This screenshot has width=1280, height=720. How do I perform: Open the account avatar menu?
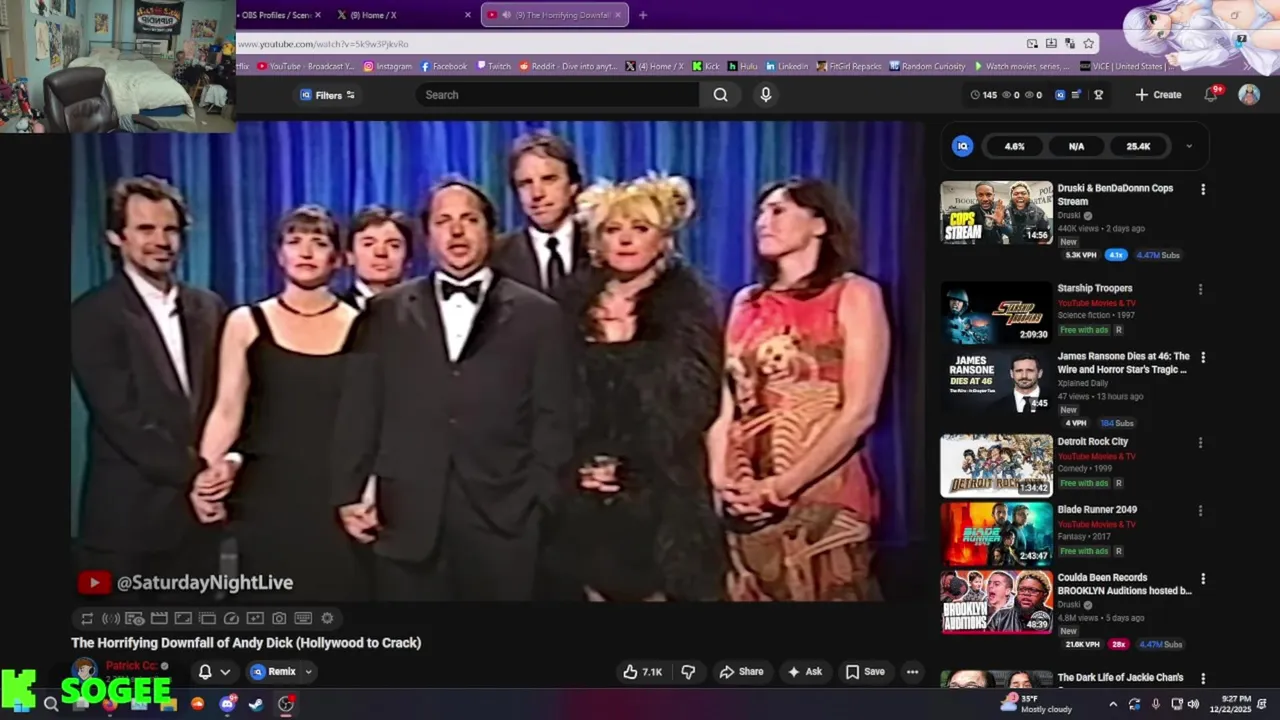click(1249, 95)
